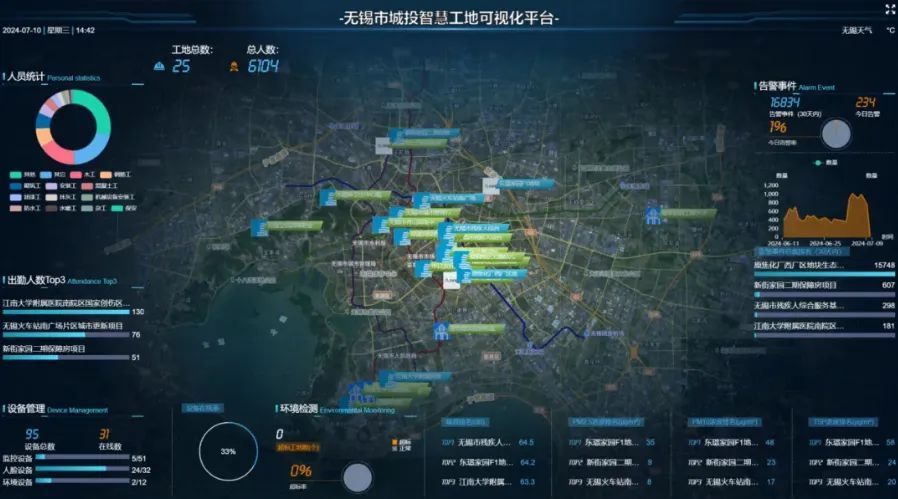Click noise TOP2 东璐家园F1地 row with 64.2
Screen dimensions: 898x499
pyautogui.click(x=488, y=462)
